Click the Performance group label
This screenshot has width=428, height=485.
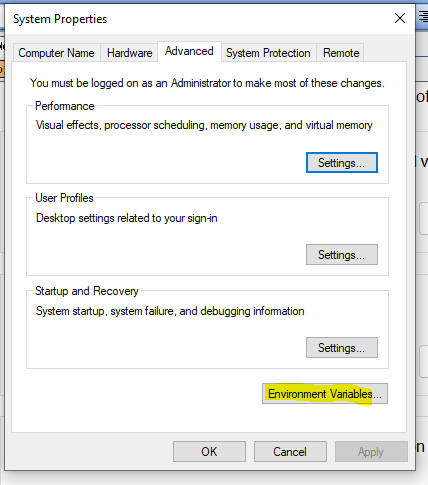(x=65, y=106)
